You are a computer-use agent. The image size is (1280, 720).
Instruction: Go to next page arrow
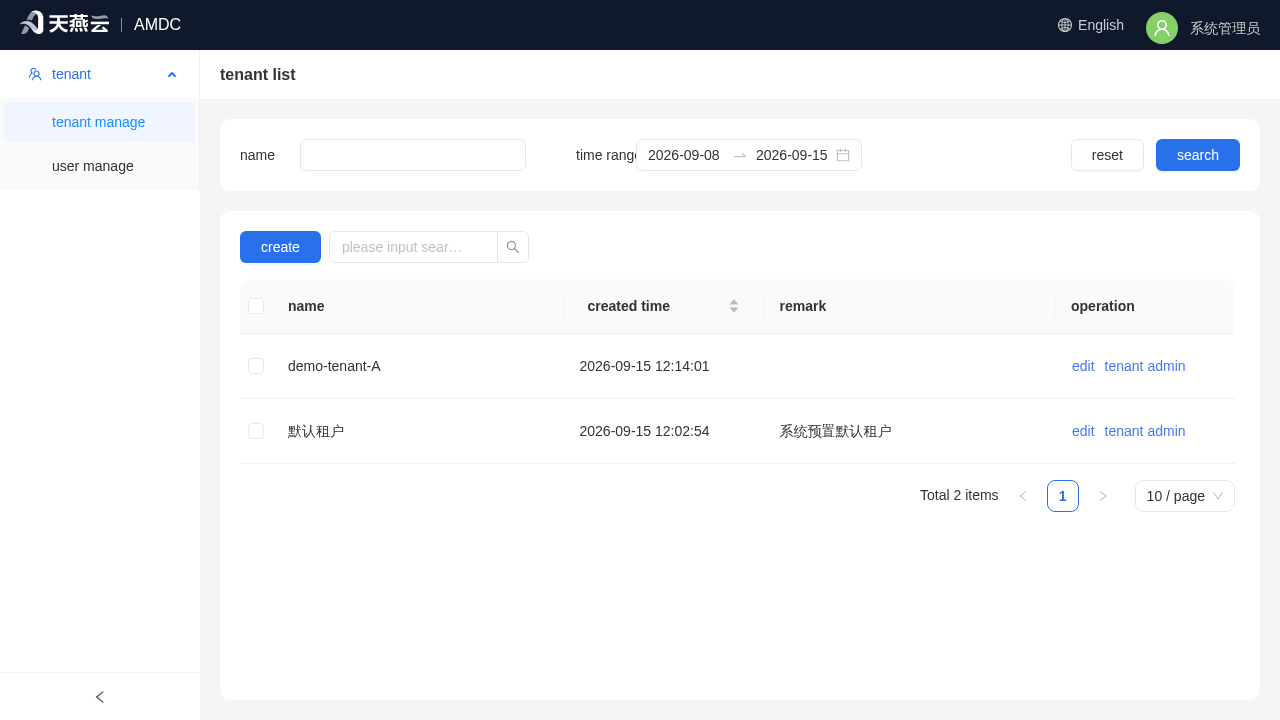1103,496
